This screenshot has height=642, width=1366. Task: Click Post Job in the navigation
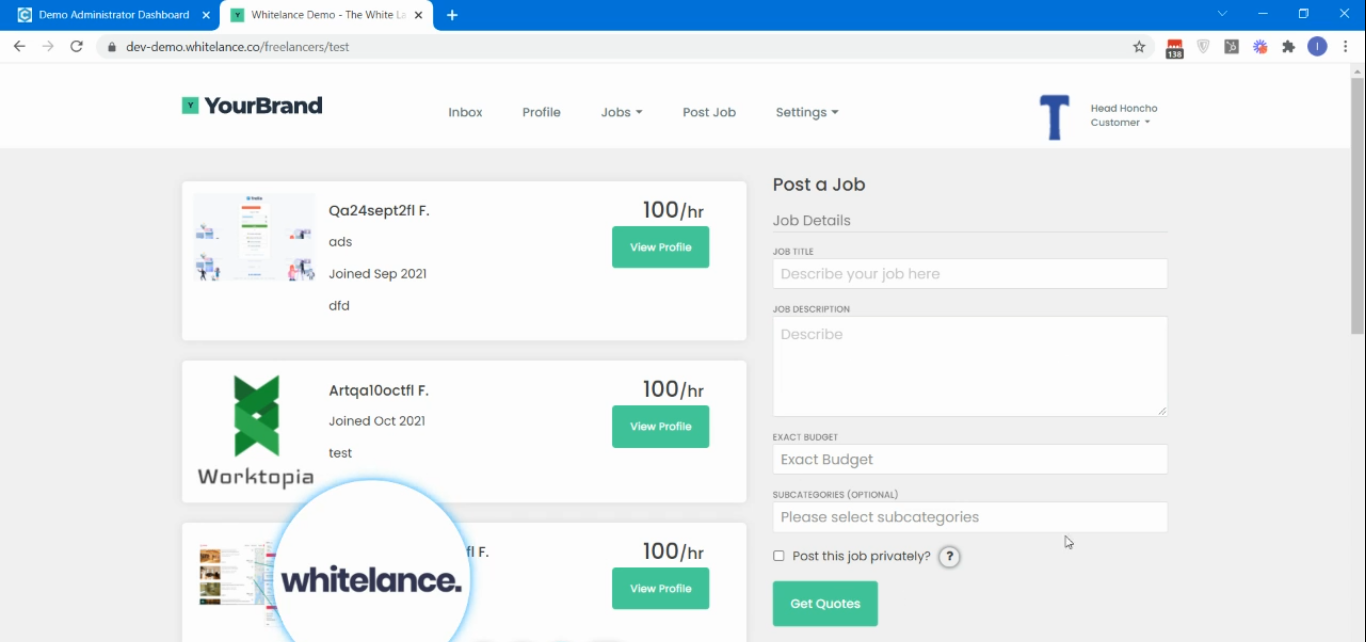pyautogui.click(x=709, y=112)
